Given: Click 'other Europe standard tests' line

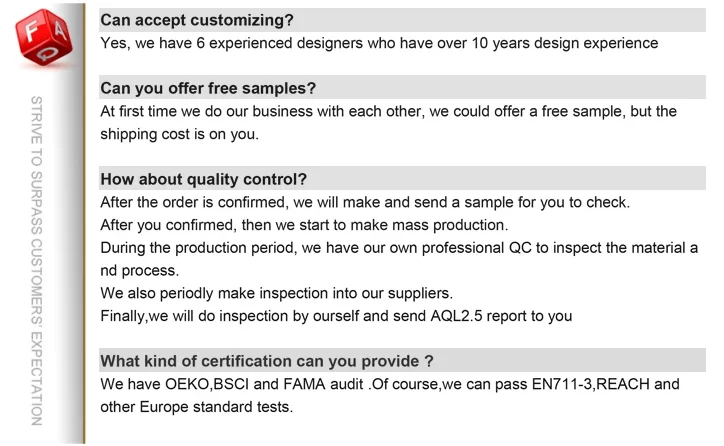Looking at the screenshot, I should (197, 407).
